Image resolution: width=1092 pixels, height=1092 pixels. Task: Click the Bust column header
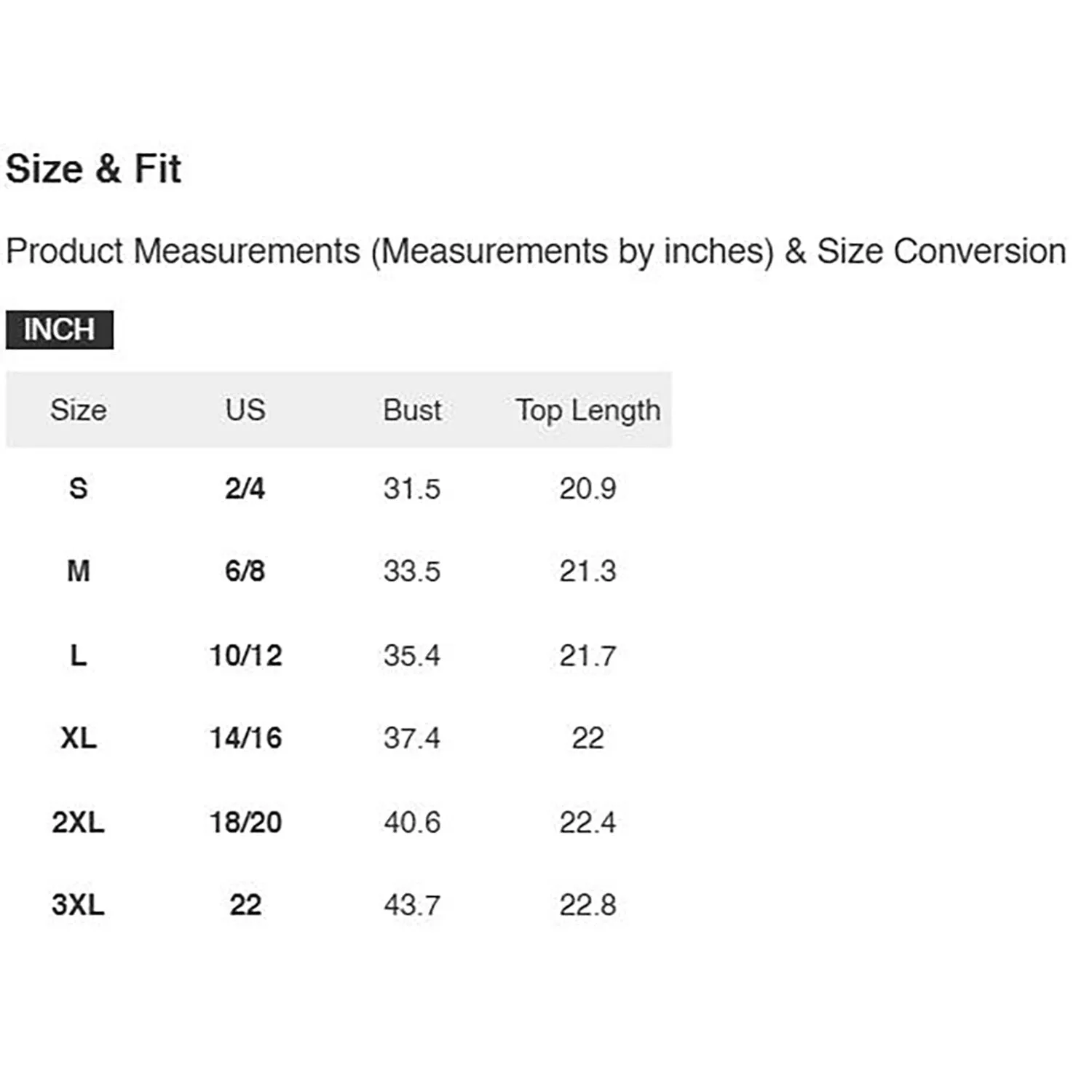coord(412,410)
